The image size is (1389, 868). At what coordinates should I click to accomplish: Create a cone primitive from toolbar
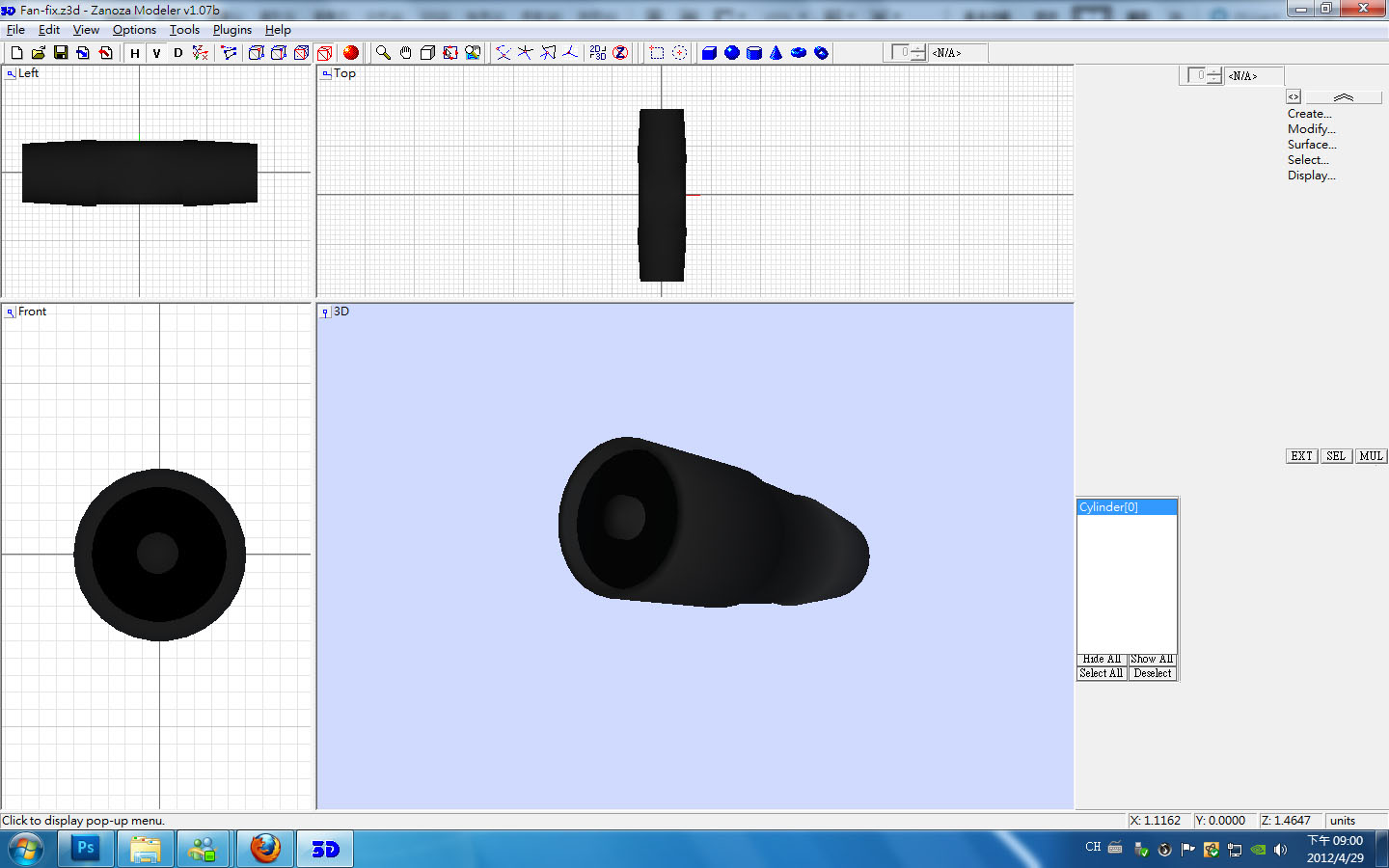point(776,53)
